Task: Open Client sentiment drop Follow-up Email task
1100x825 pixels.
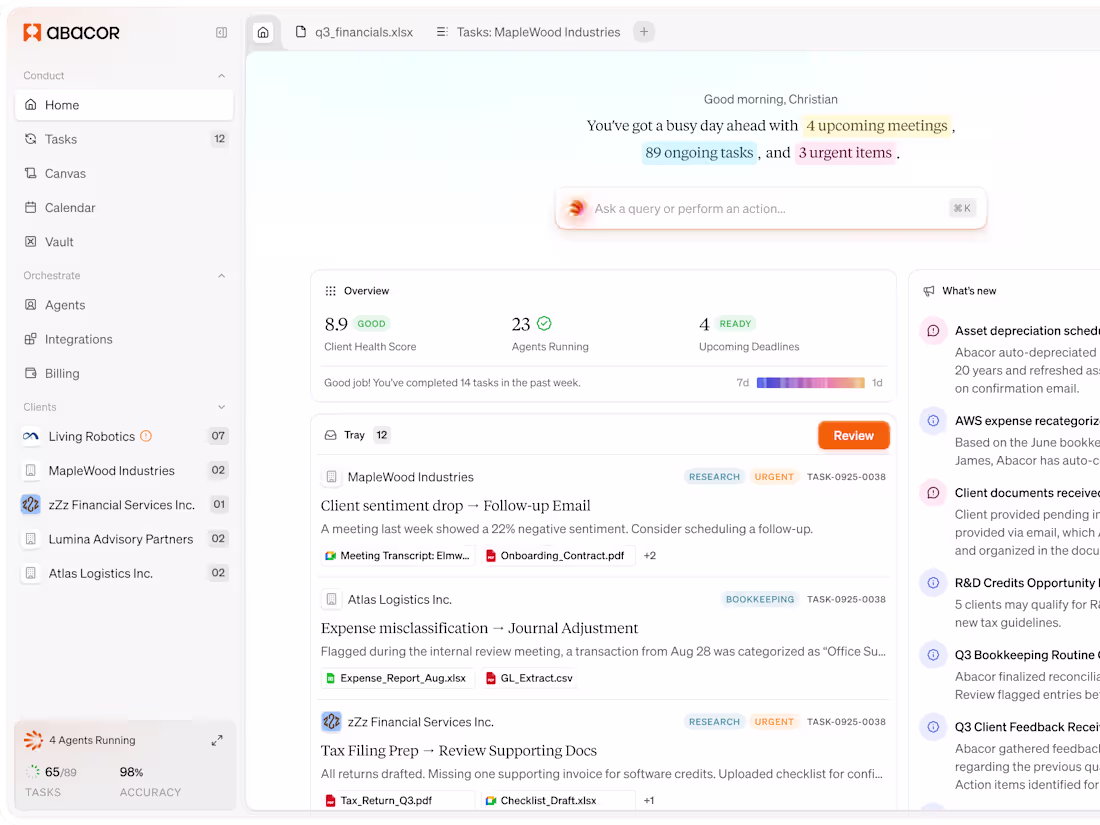Action: 455,506
